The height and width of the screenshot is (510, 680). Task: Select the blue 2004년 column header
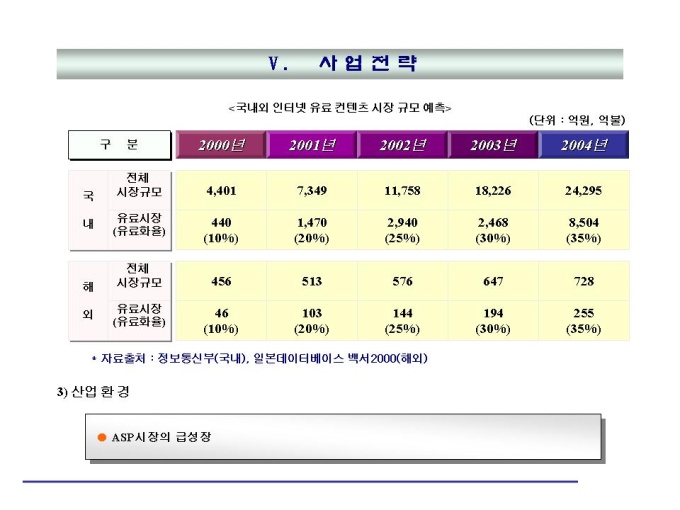click(584, 145)
